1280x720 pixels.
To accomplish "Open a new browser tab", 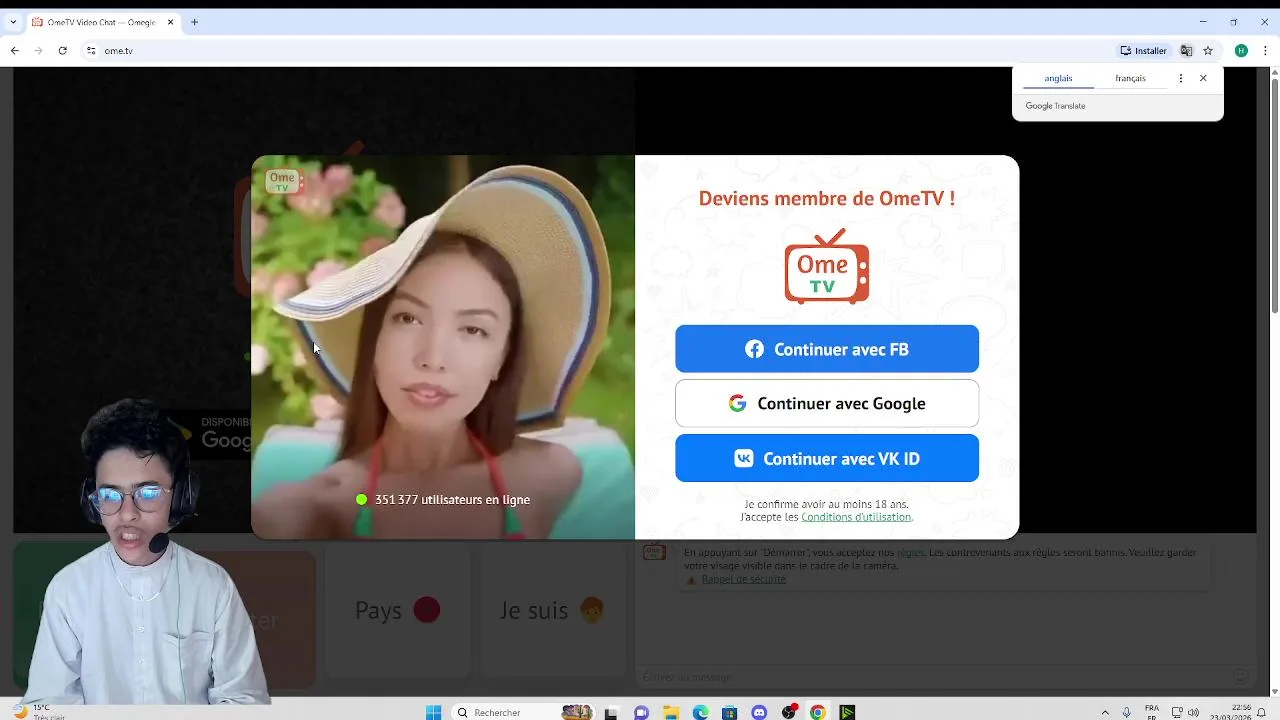I will (194, 22).
